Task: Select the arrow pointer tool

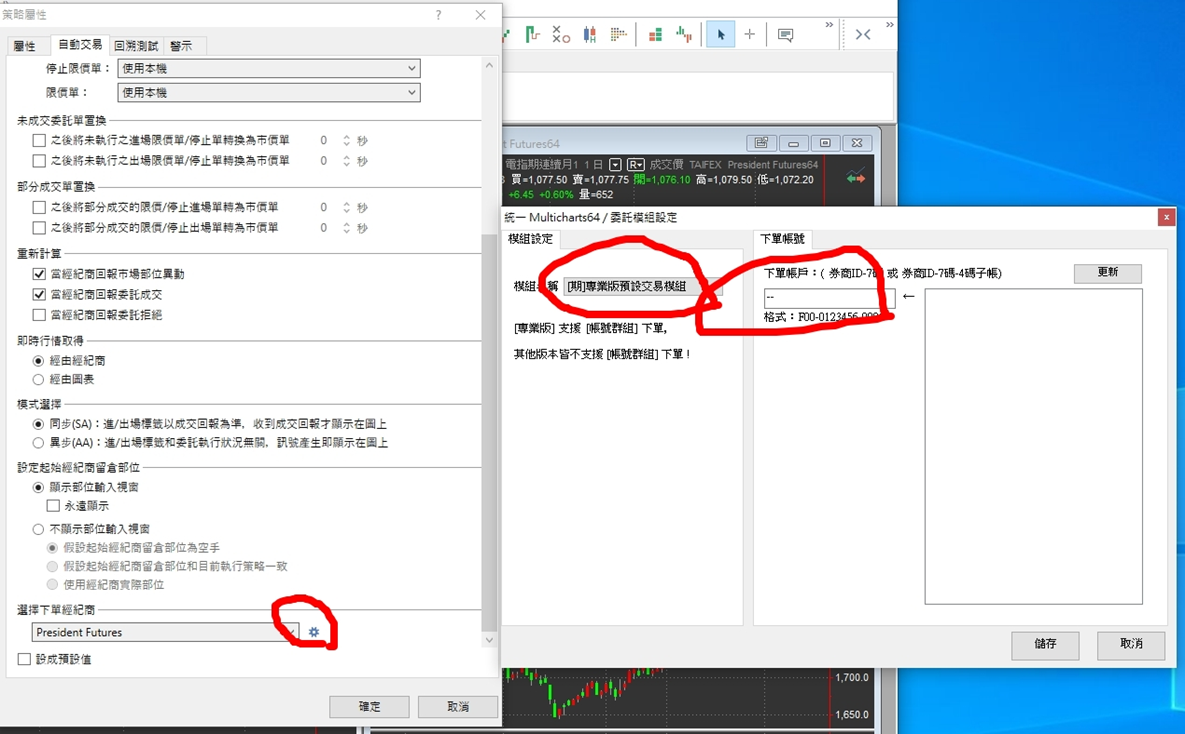Action: pos(720,34)
